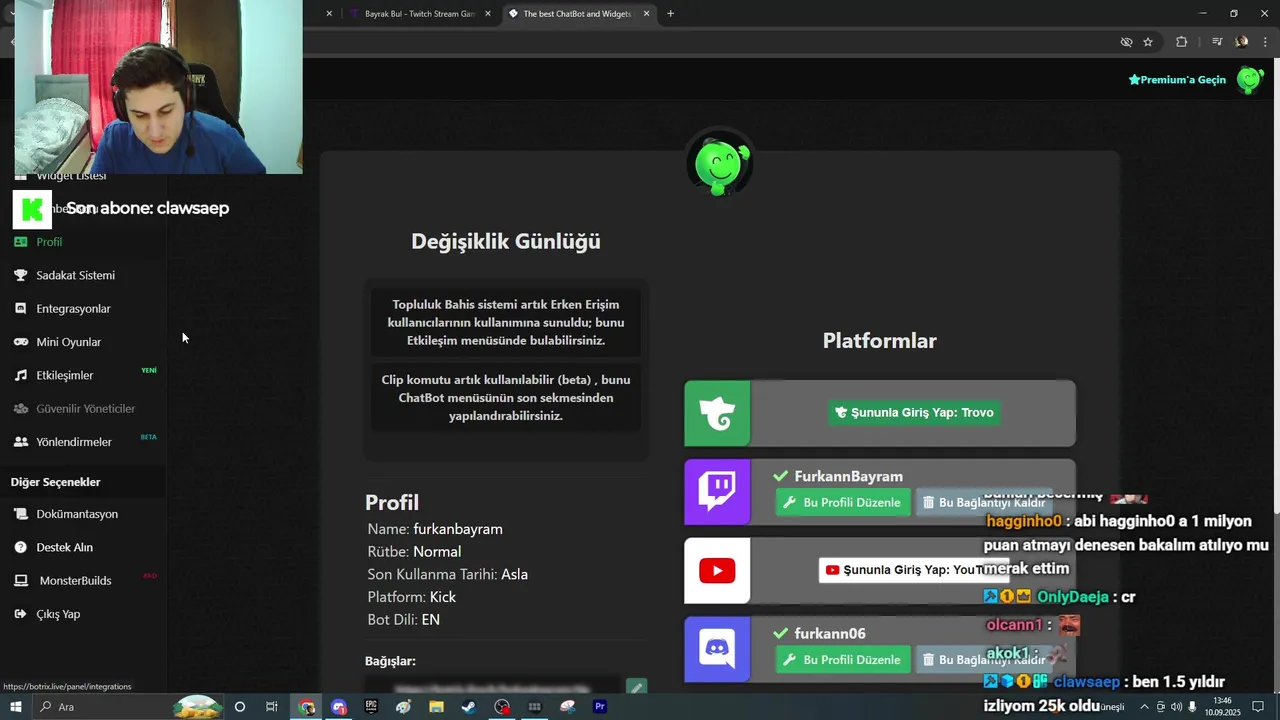Open Mini Oyunlar from the sidebar
The height and width of the screenshot is (720, 1280).
[68, 342]
